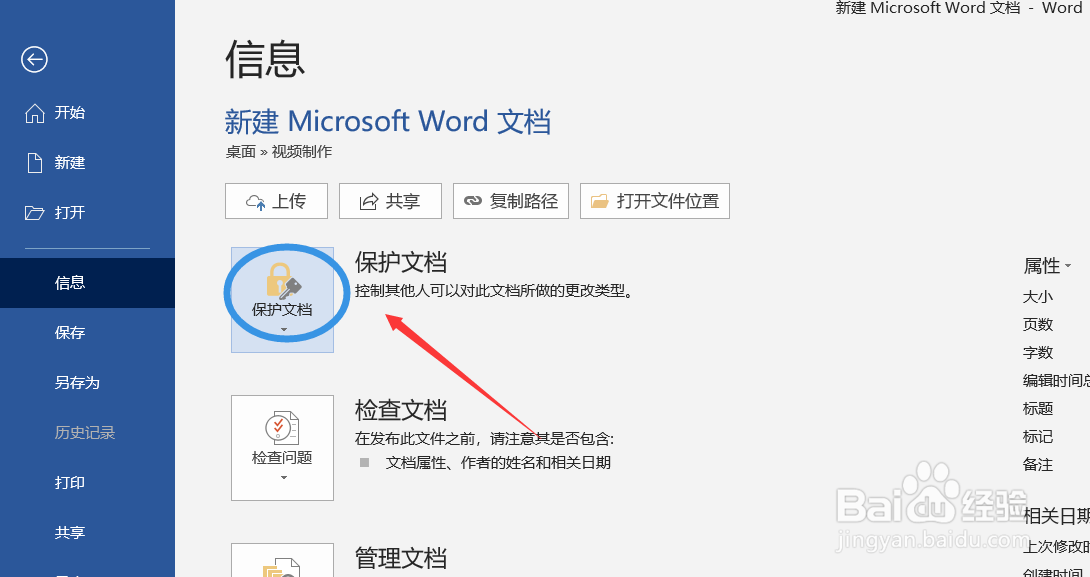The image size is (1090, 577).
Task: Click the 文档属性、作者的姓名和相关日期 line
Action: (498, 462)
